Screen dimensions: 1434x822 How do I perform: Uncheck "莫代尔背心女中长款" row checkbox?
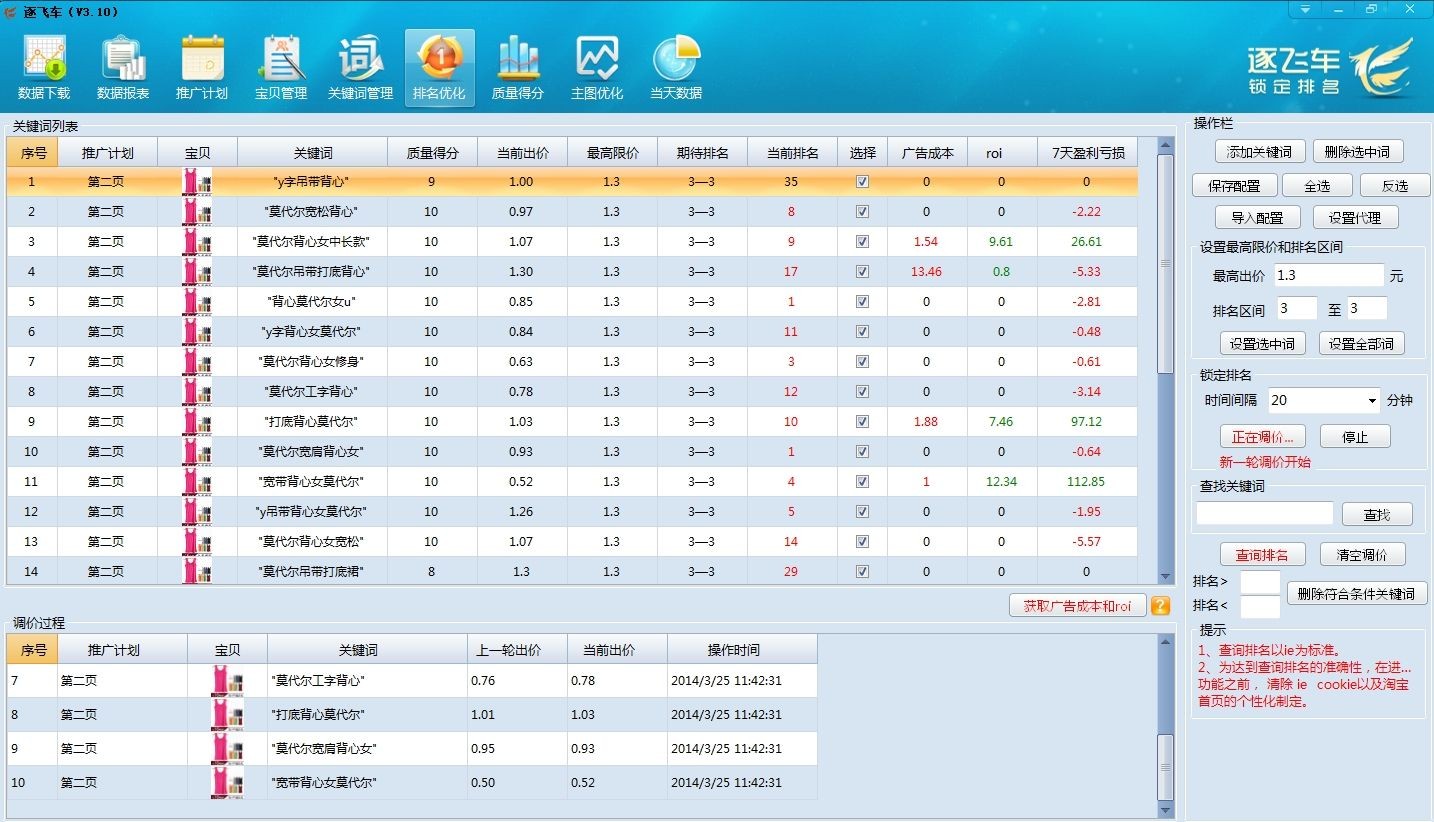tap(862, 242)
